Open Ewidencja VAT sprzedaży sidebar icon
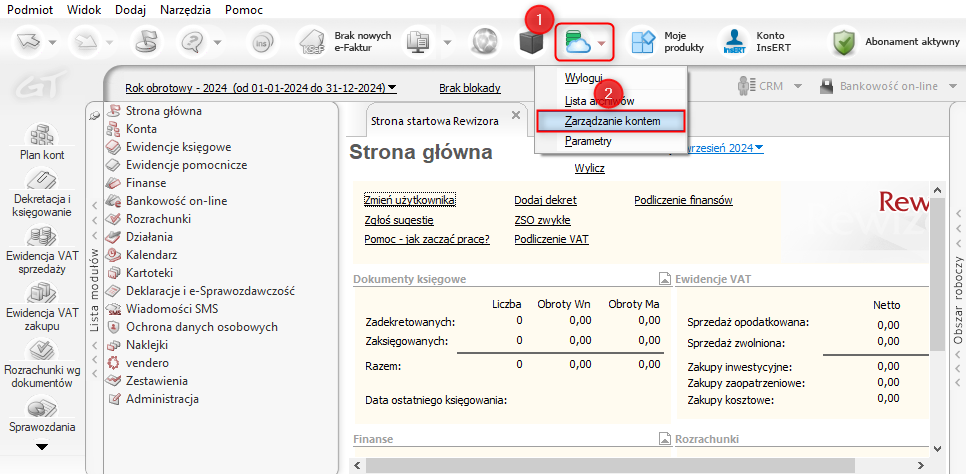Screen dimensions: 966x474 (x=41, y=236)
